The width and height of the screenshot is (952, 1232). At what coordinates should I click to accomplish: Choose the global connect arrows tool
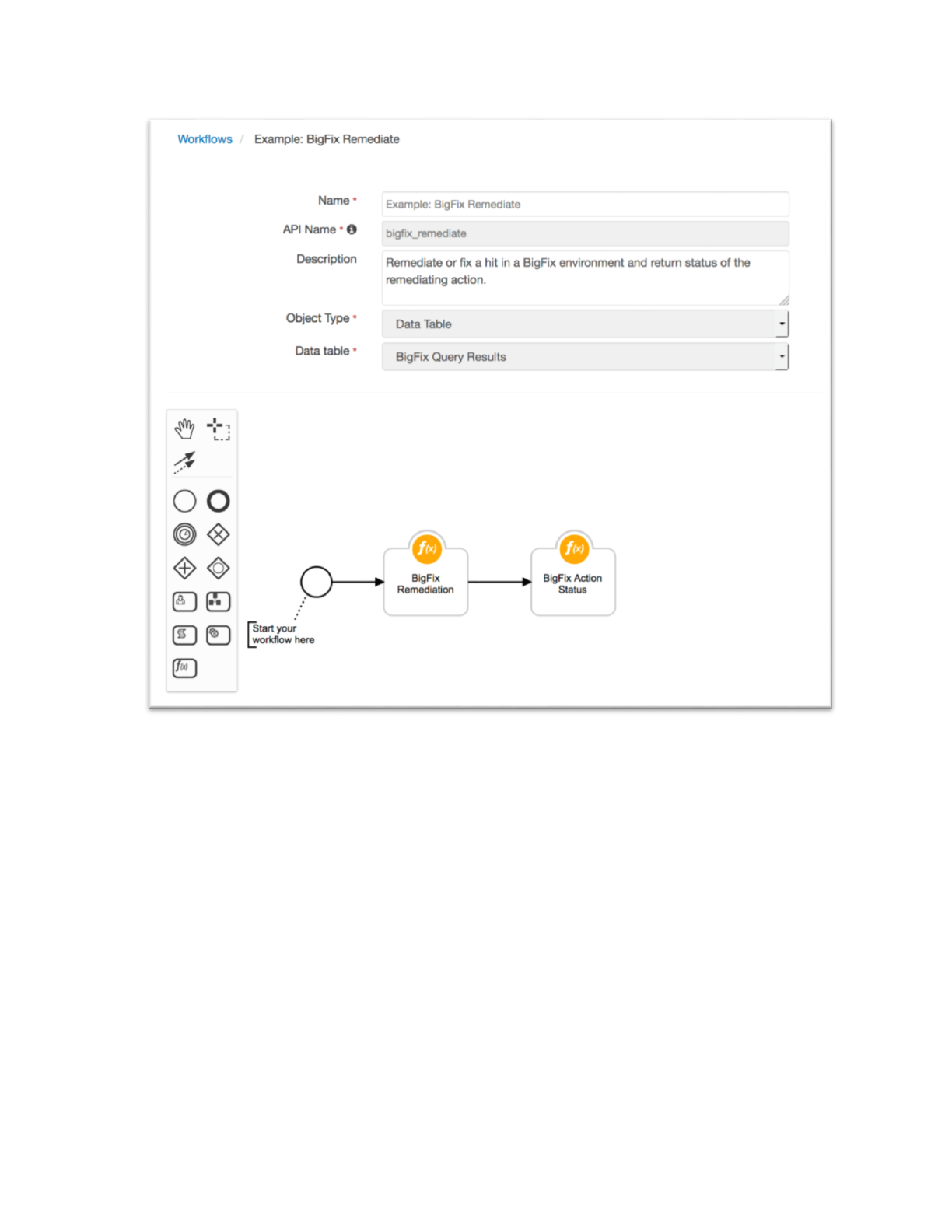coord(184,462)
